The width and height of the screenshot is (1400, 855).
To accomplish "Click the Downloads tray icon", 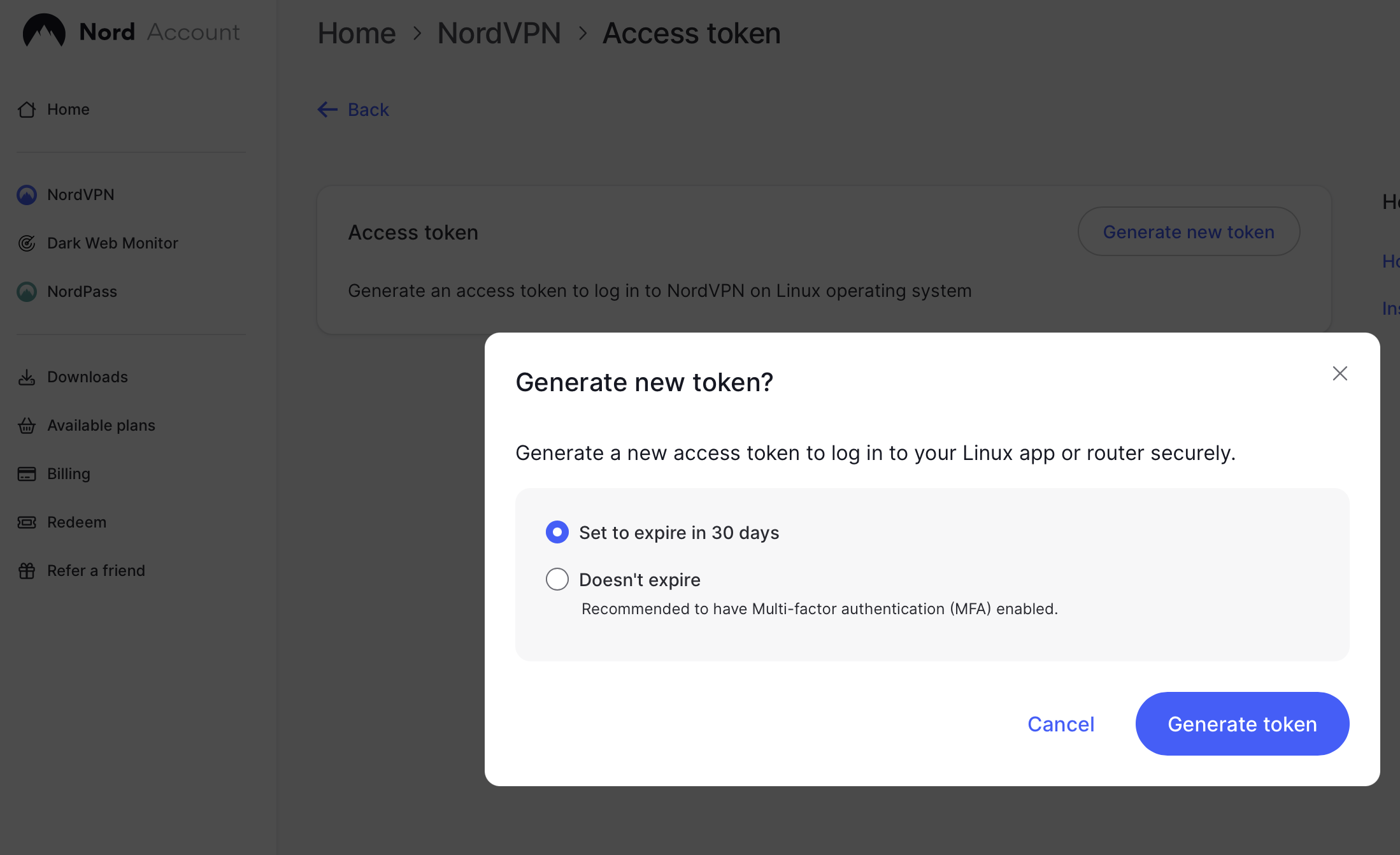I will click(x=27, y=377).
